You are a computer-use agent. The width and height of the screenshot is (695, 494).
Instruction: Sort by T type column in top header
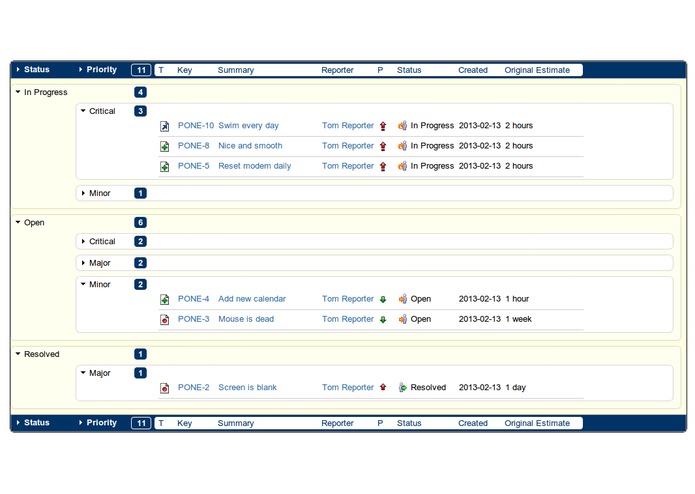click(x=161, y=70)
